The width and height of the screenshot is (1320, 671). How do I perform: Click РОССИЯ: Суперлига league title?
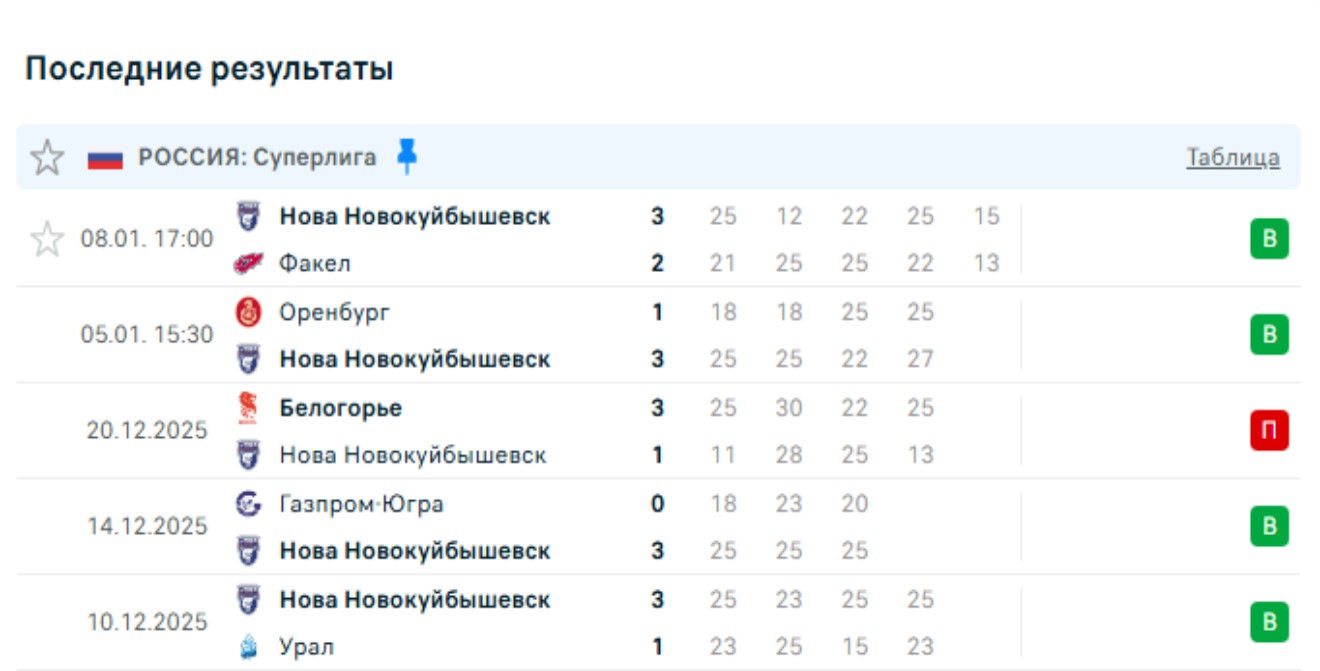pos(257,158)
